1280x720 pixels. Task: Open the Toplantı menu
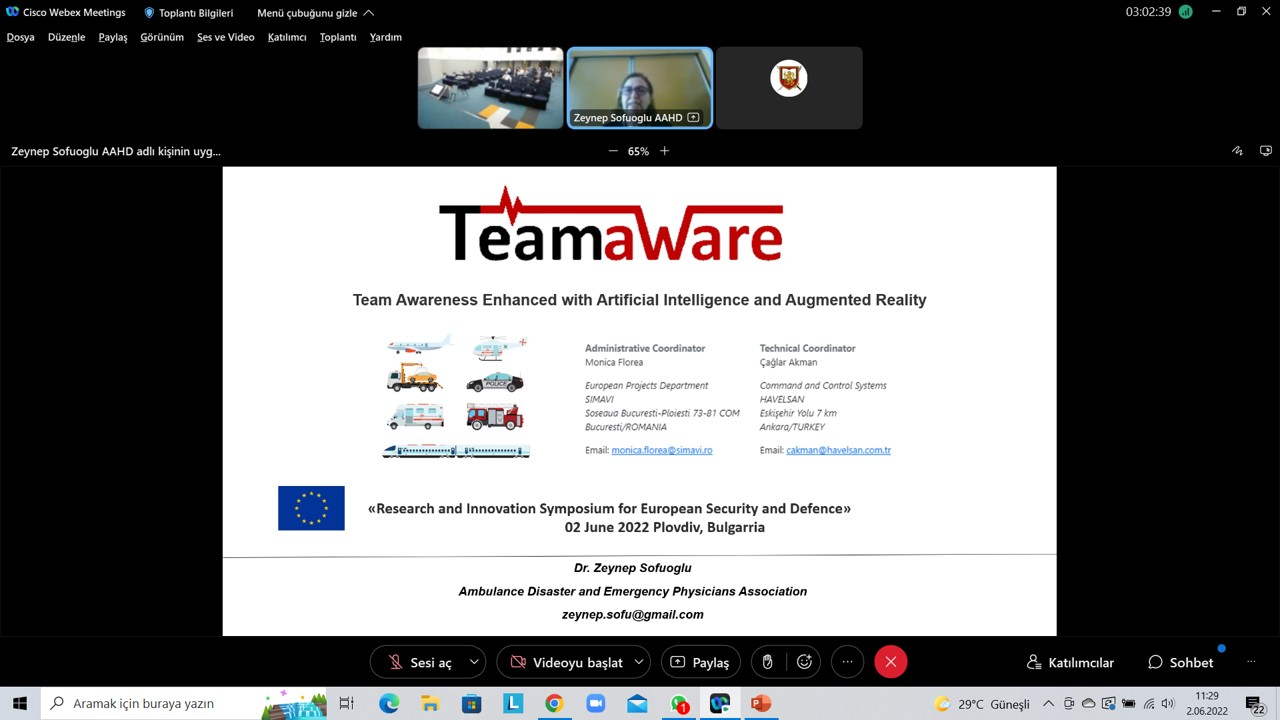[x=338, y=37]
